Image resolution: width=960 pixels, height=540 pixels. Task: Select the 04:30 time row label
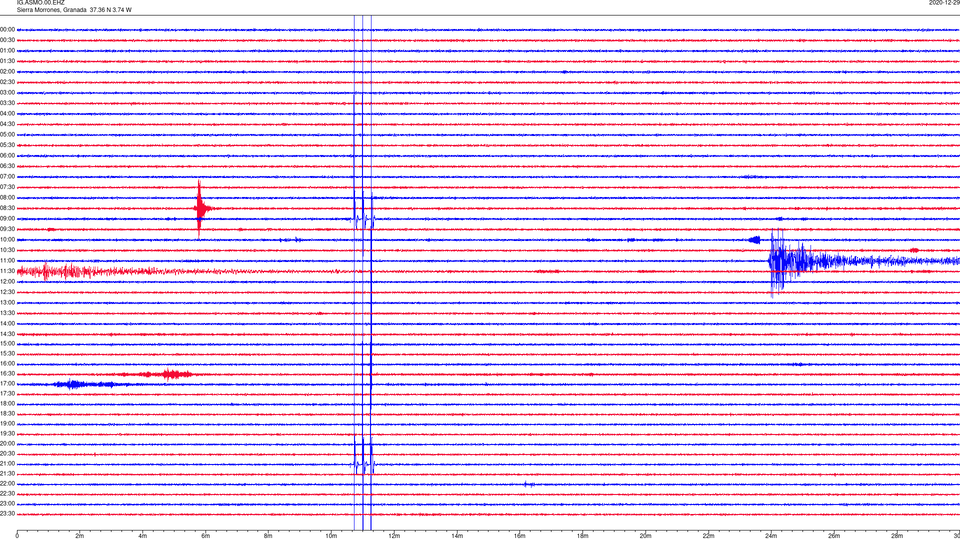(x=8, y=124)
